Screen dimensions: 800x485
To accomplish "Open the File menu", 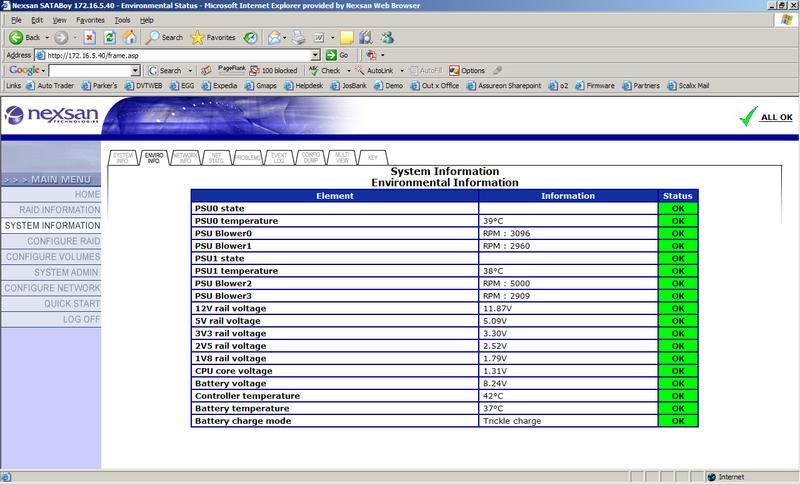I will click(x=16, y=20).
